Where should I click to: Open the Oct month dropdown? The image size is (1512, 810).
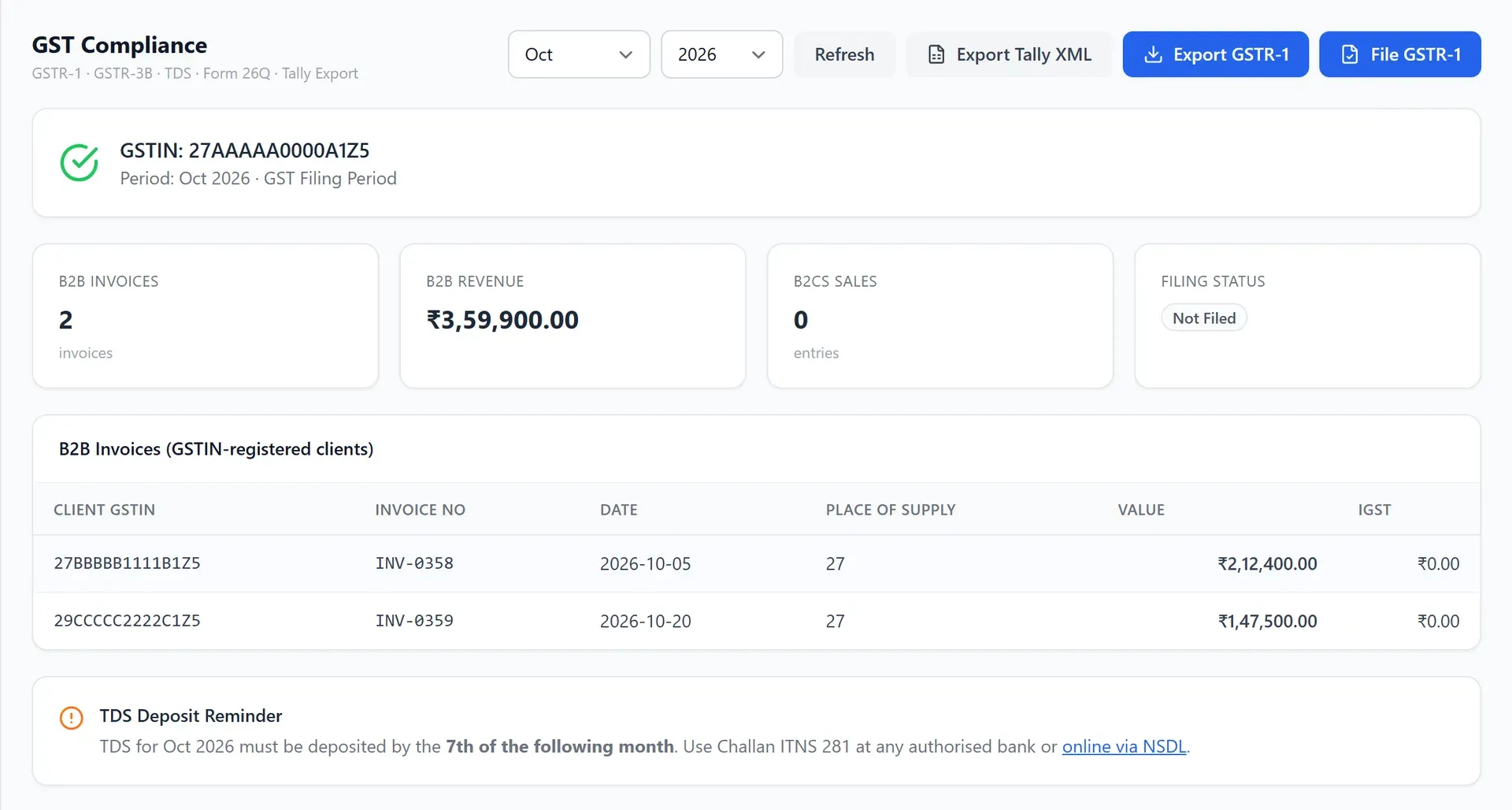pos(579,54)
